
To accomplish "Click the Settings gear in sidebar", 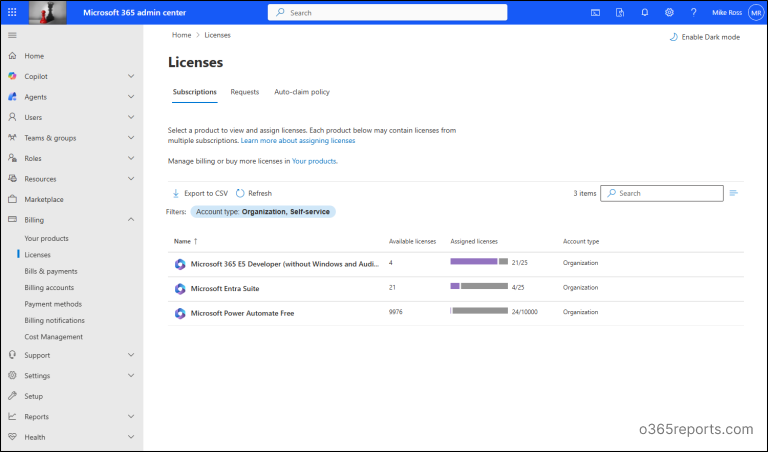I will 12,375.
